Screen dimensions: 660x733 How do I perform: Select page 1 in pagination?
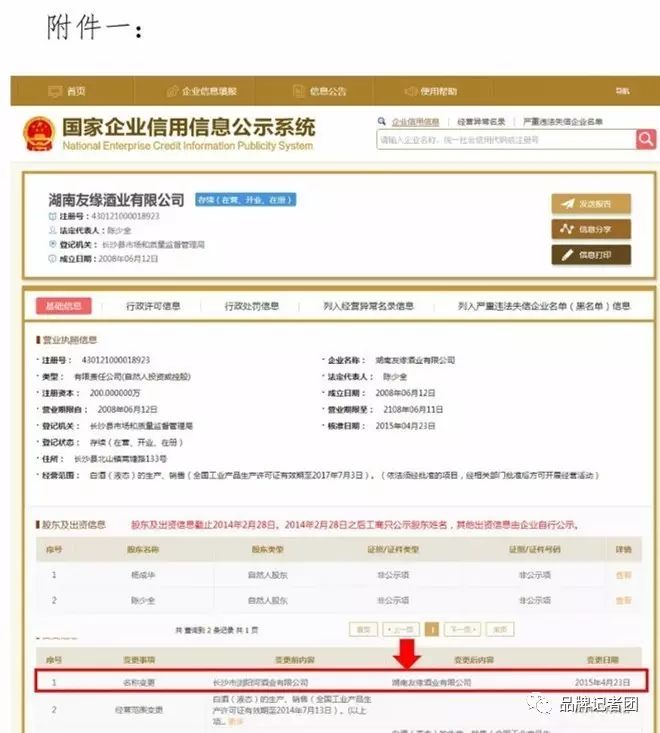(x=432, y=630)
